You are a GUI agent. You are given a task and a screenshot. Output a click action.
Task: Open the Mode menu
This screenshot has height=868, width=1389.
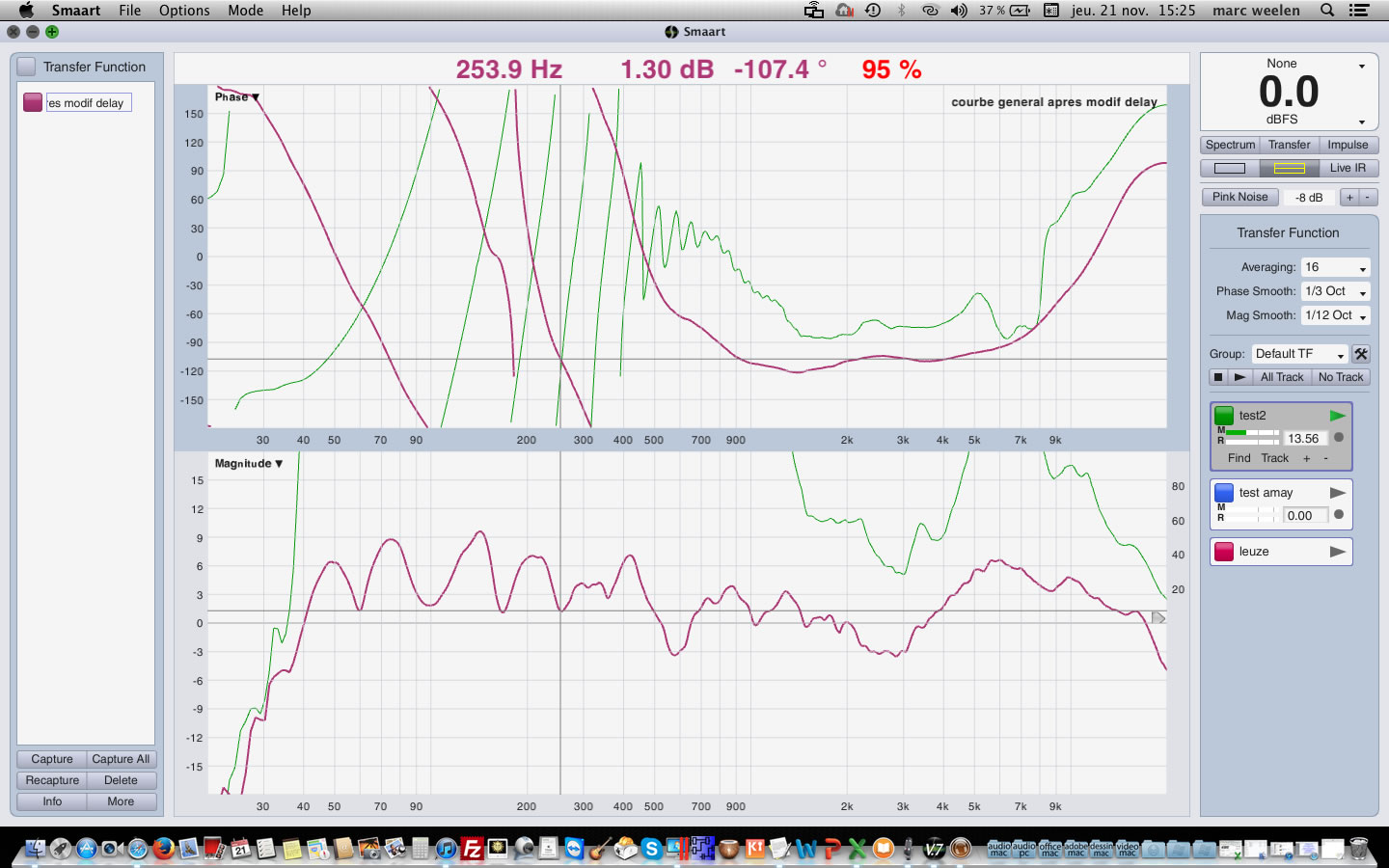245,11
